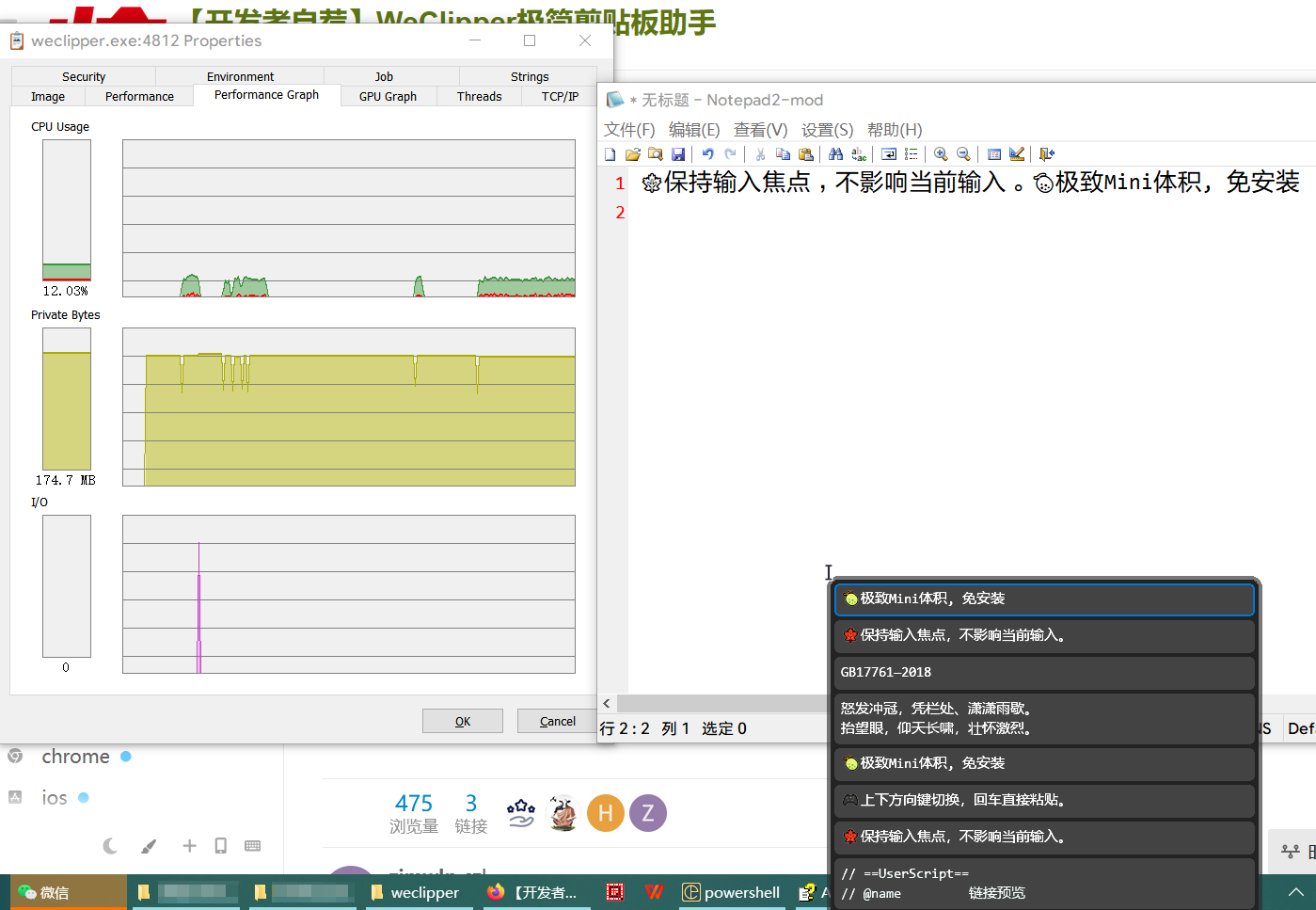The image size is (1316, 910).
Task: Click the Browse files icon in Notepad2
Action: (x=656, y=154)
